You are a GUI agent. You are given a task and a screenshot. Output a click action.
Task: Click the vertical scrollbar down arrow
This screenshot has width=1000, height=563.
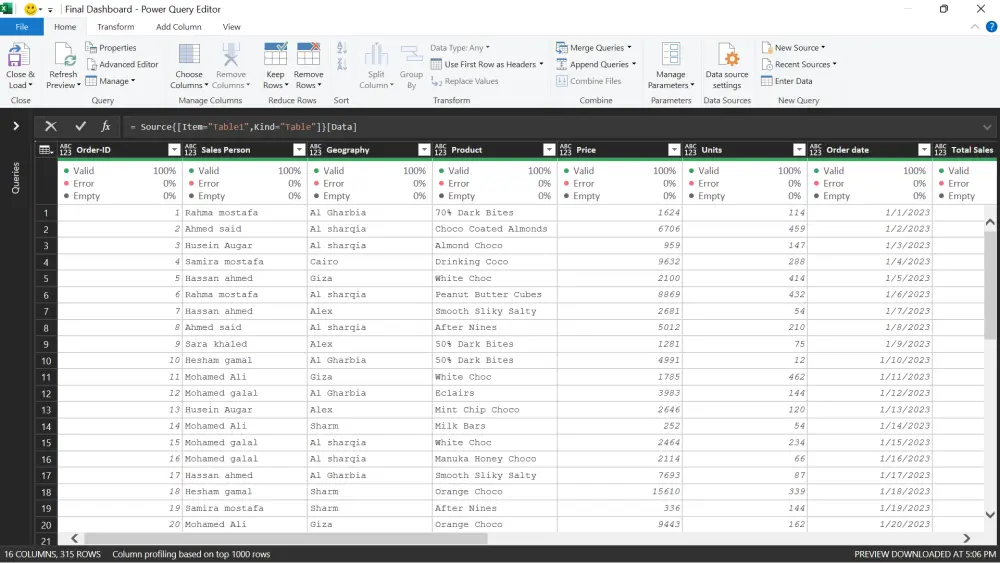990,515
